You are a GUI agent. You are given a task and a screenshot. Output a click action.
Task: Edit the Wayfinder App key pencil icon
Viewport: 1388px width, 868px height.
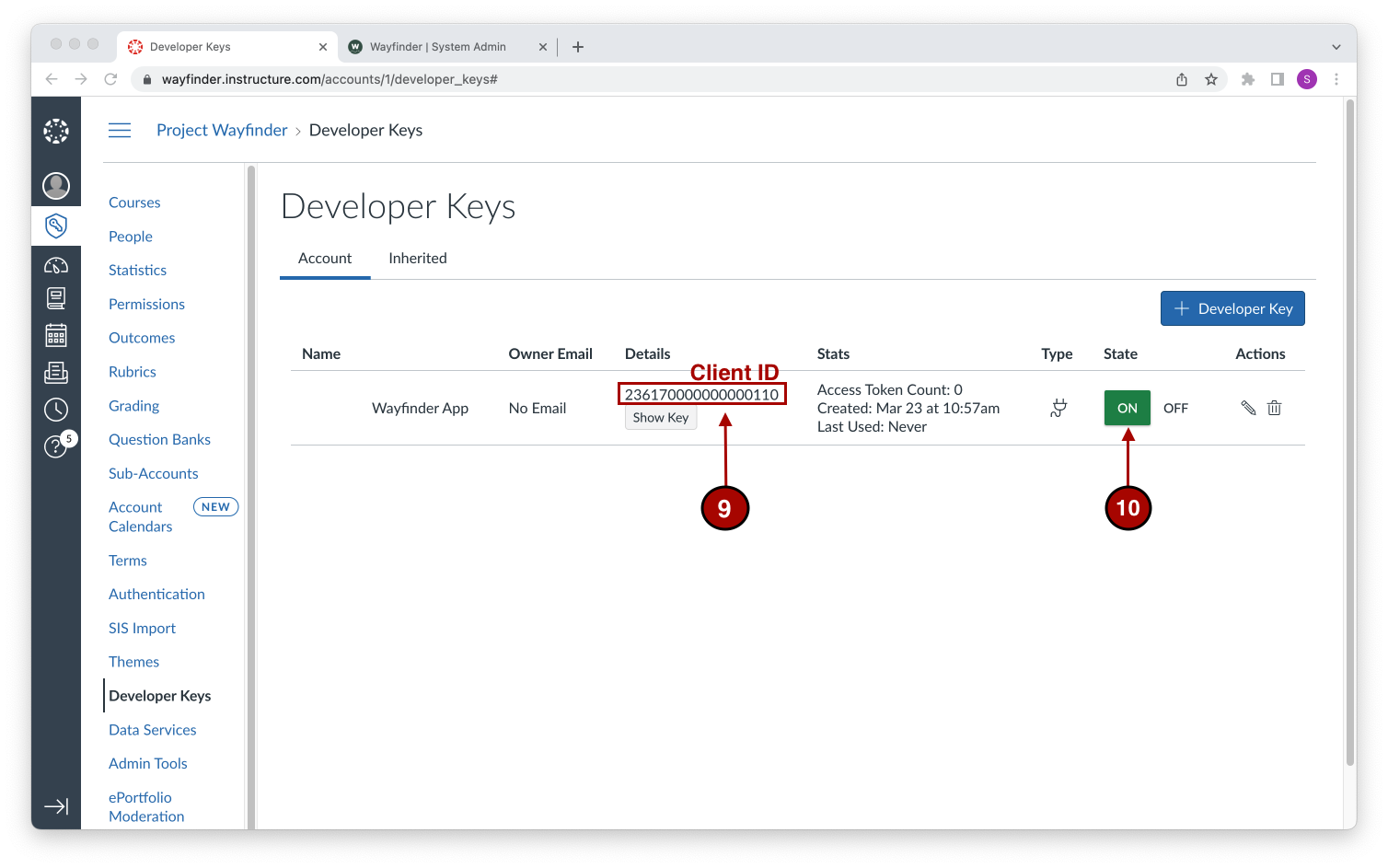[x=1248, y=408]
